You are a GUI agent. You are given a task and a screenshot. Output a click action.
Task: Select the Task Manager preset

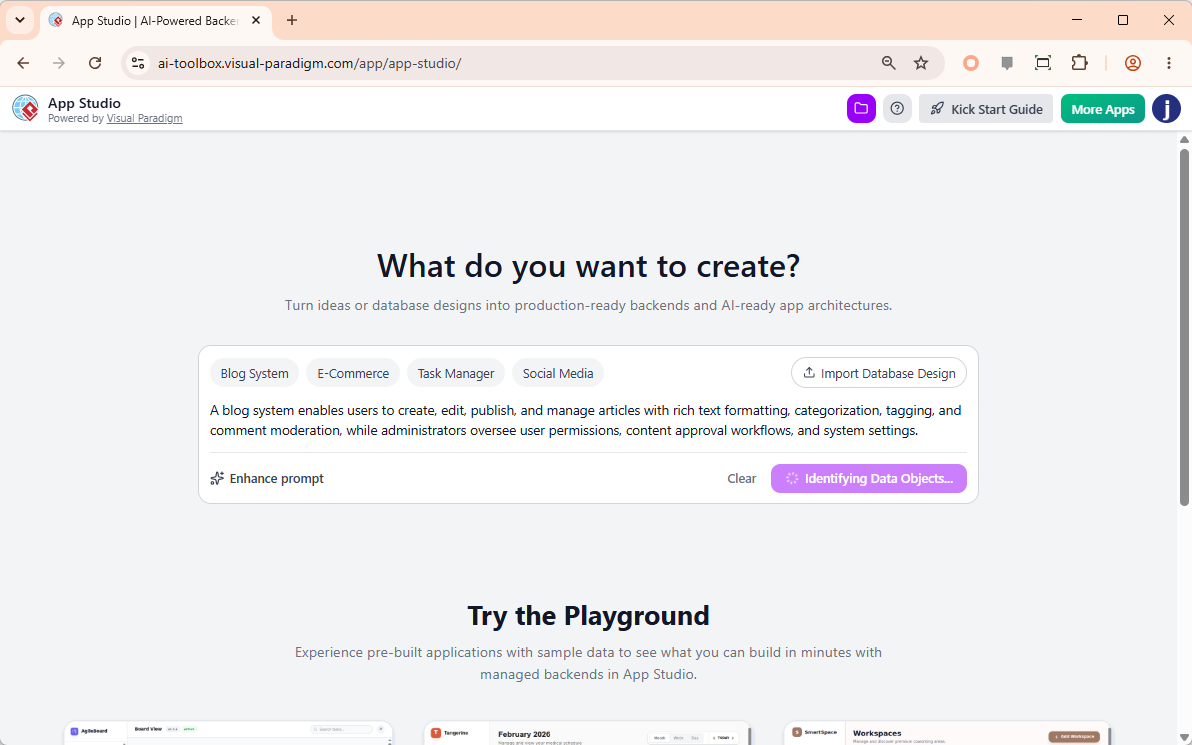coord(455,373)
